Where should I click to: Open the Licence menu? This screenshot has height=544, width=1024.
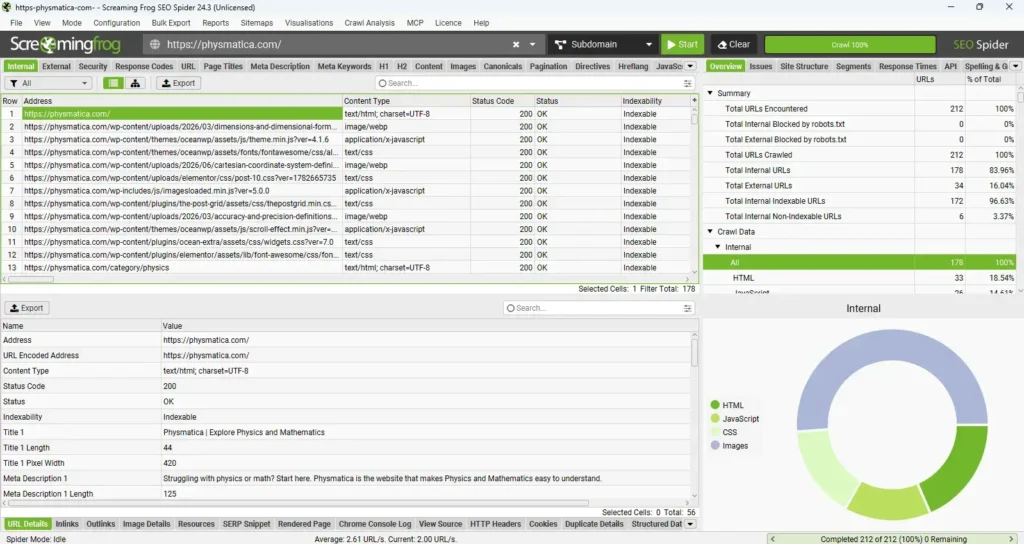pyautogui.click(x=448, y=23)
